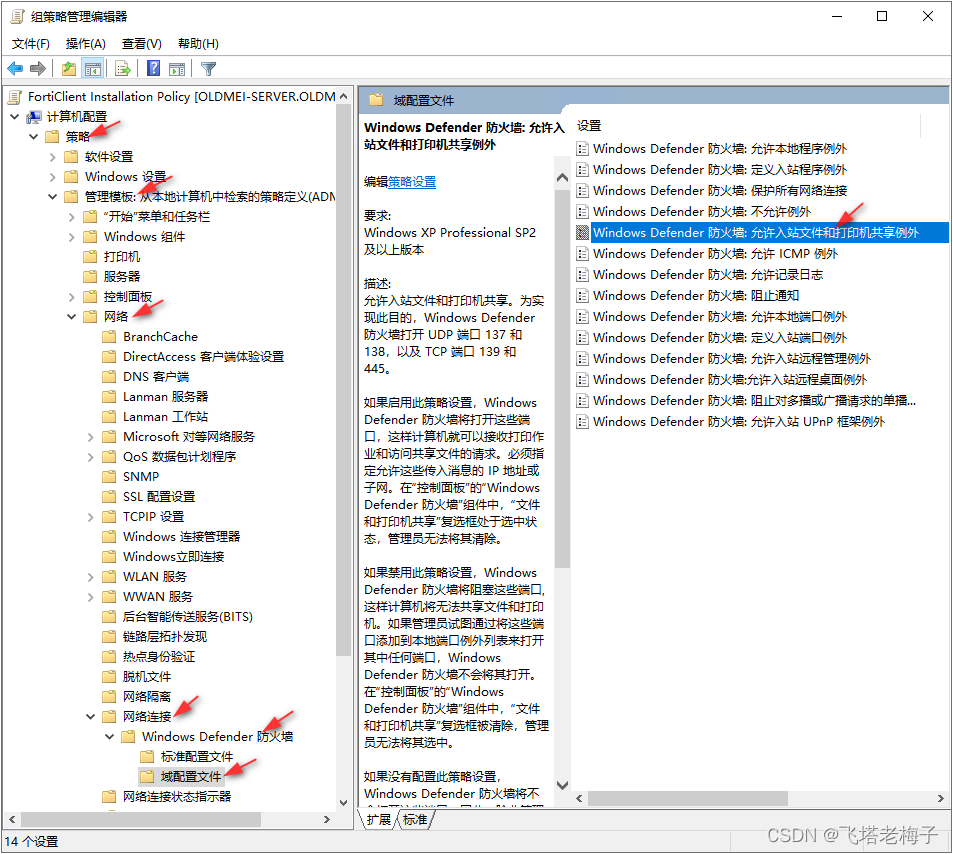Image resolution: width=953 pixels, height=854 pixels.
Task: Click tree pane vertical scrollbar thumb
Action: [343, 380]
